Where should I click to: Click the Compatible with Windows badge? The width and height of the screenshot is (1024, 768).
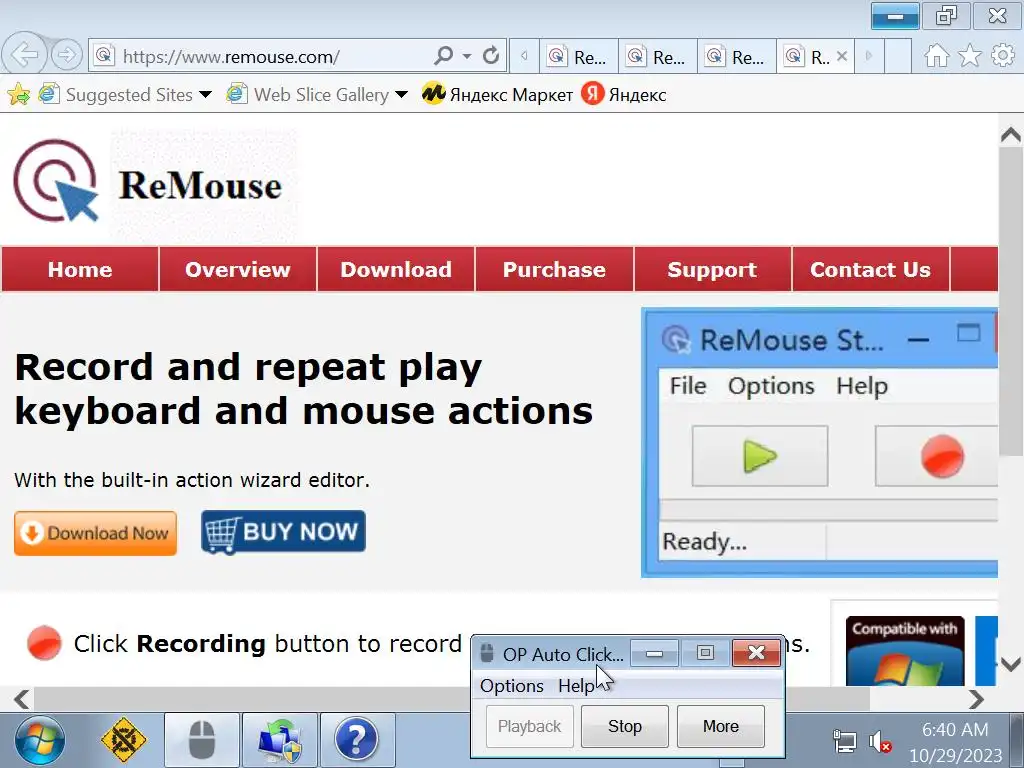[x=904, y=650]
